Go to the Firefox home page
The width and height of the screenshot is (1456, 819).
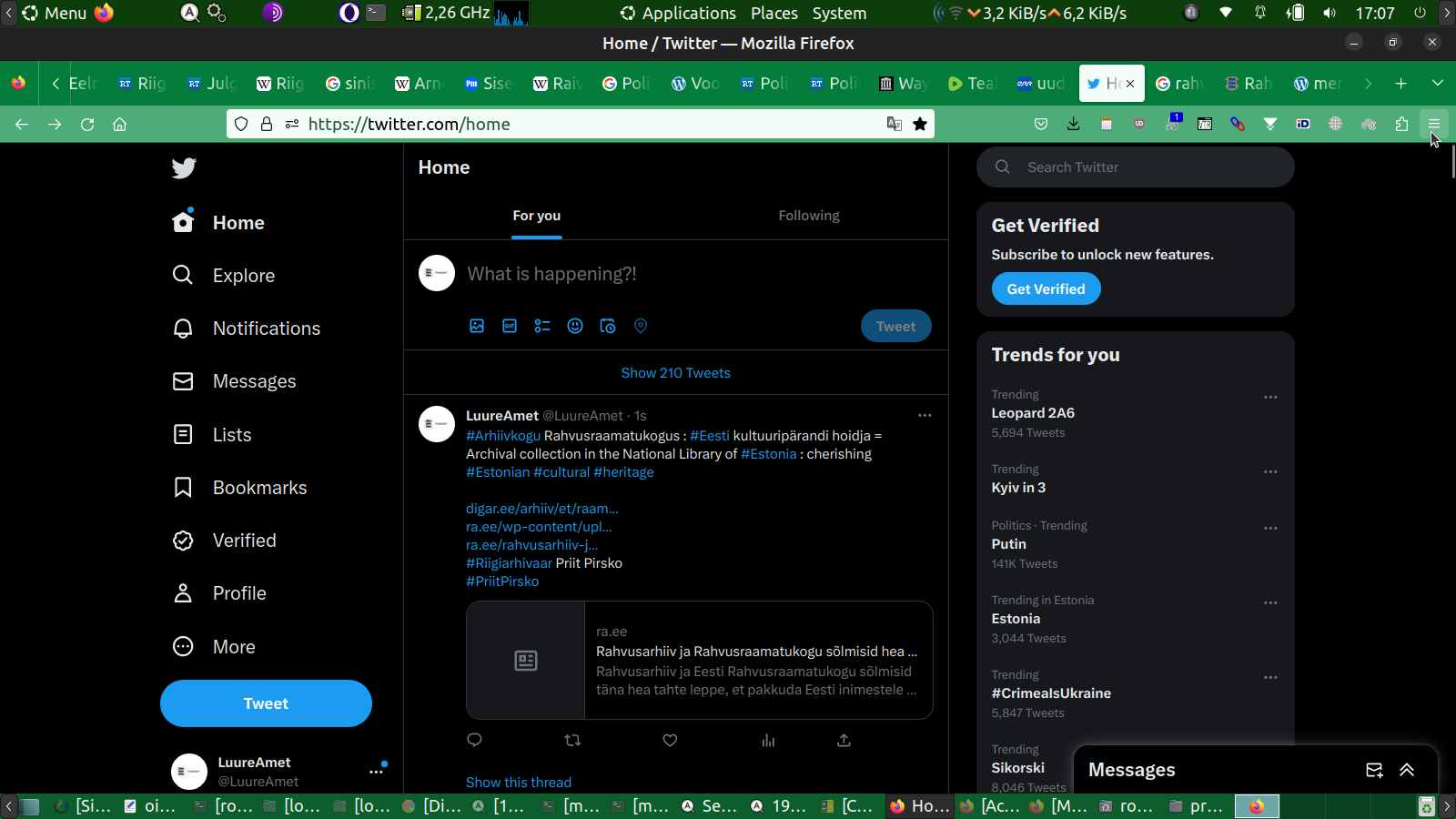point(119,125)
